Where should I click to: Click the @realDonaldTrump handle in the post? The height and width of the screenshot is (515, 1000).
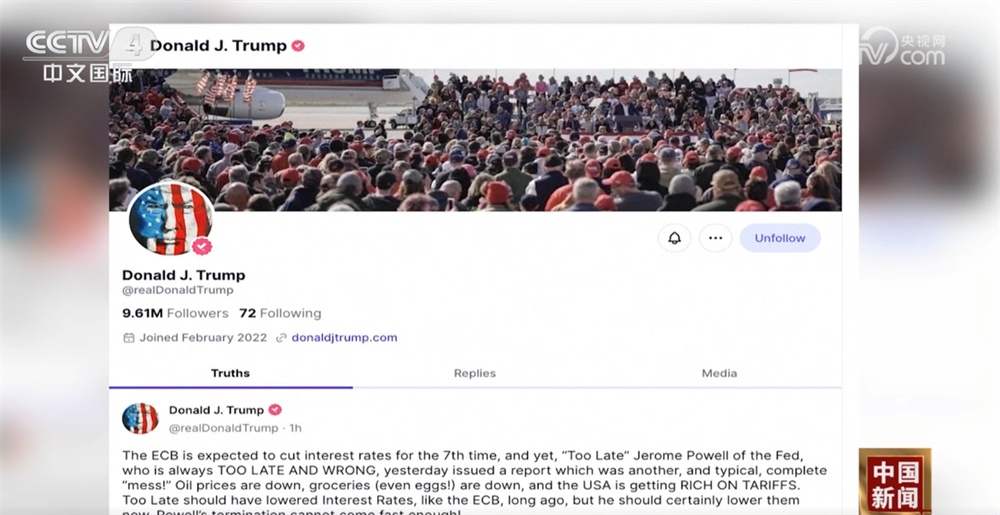tap(223, 428)
